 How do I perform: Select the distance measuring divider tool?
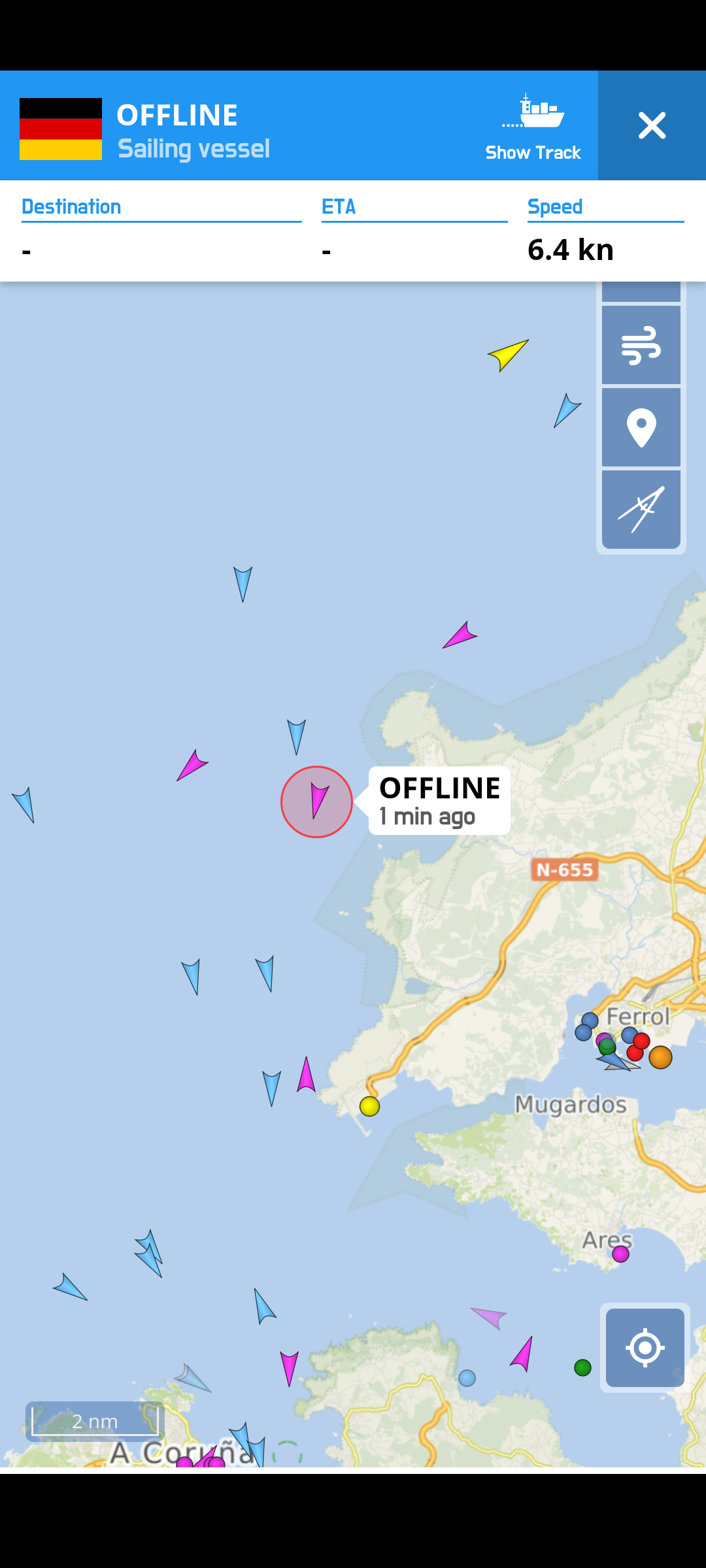pos(641,510)
